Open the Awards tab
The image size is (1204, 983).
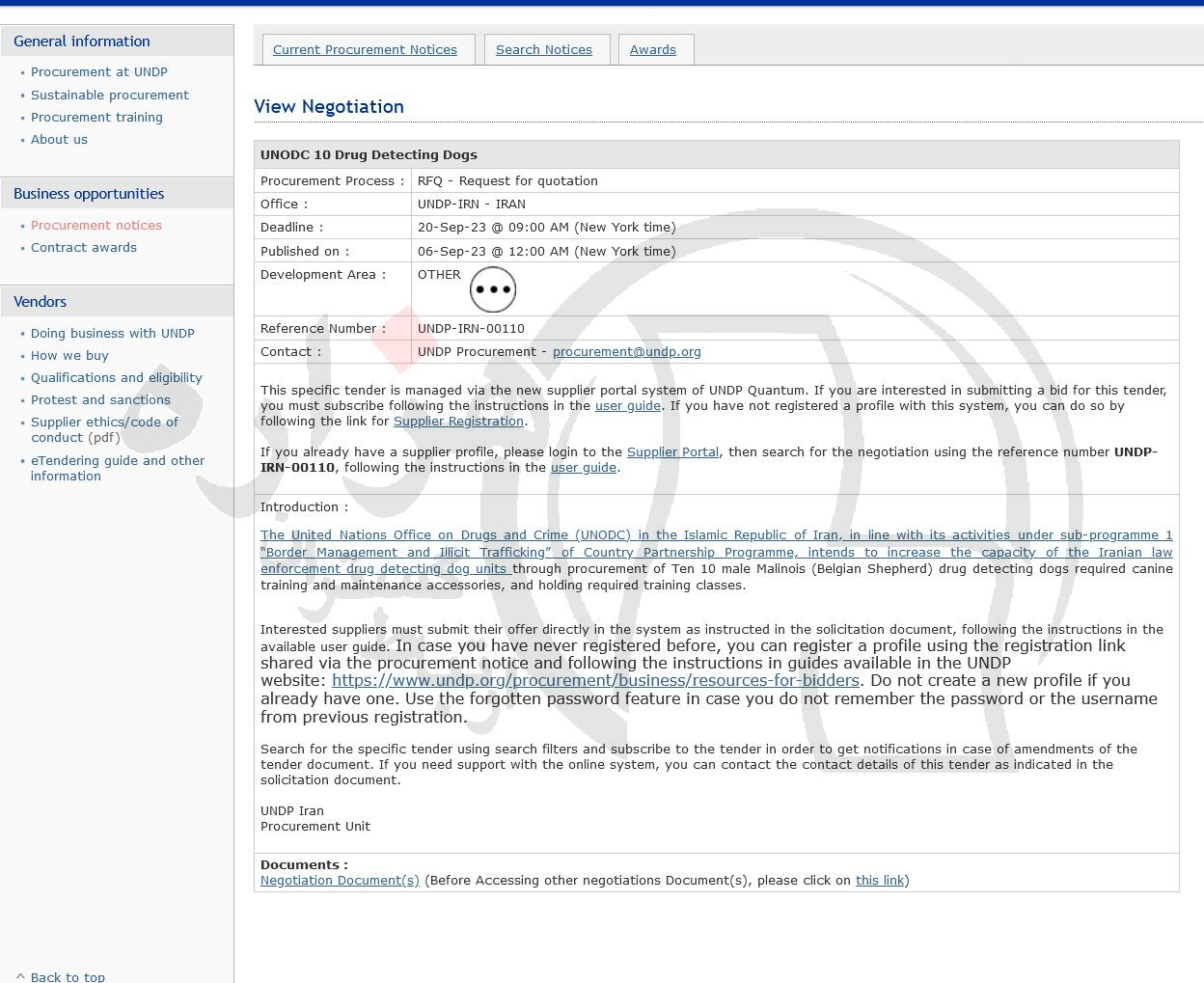tap(652, 50)
